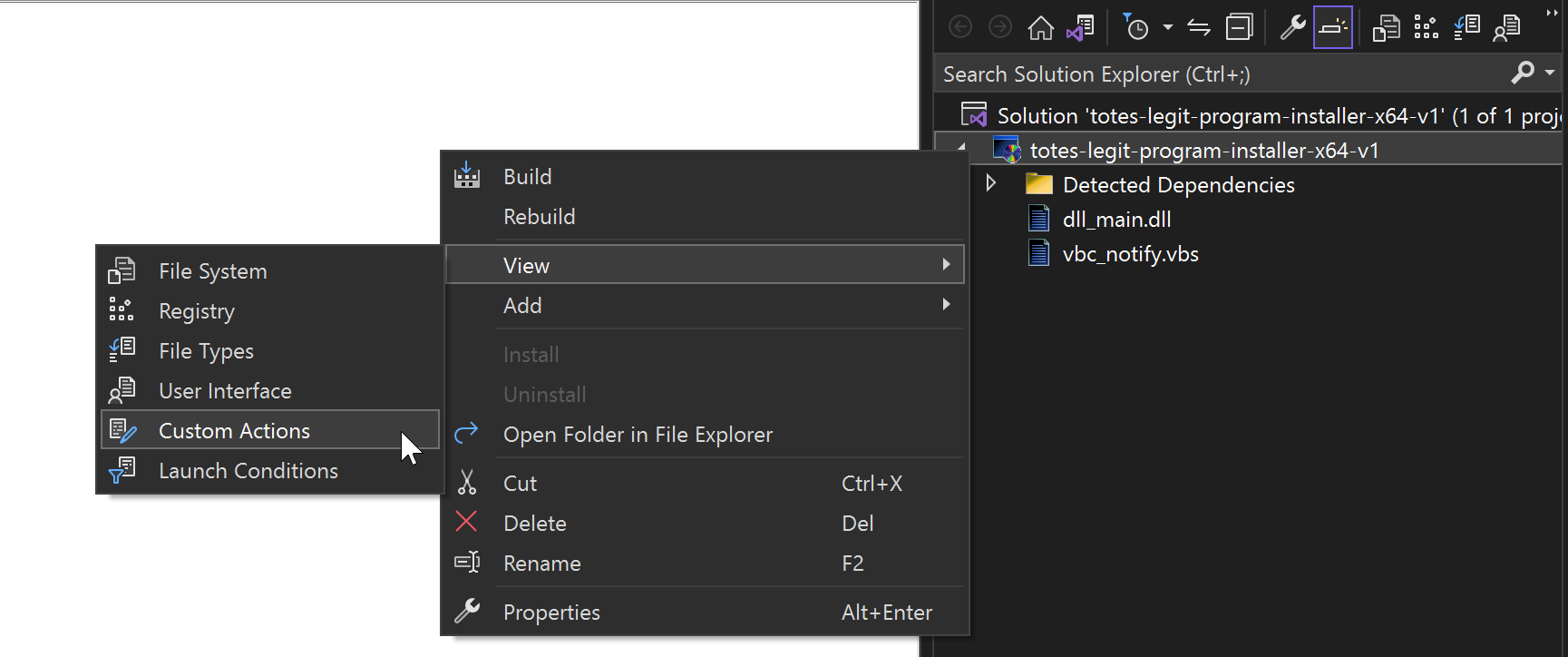
Task: Toggle Sync with Active Document arrows
Action: [x=1199, y=28]
